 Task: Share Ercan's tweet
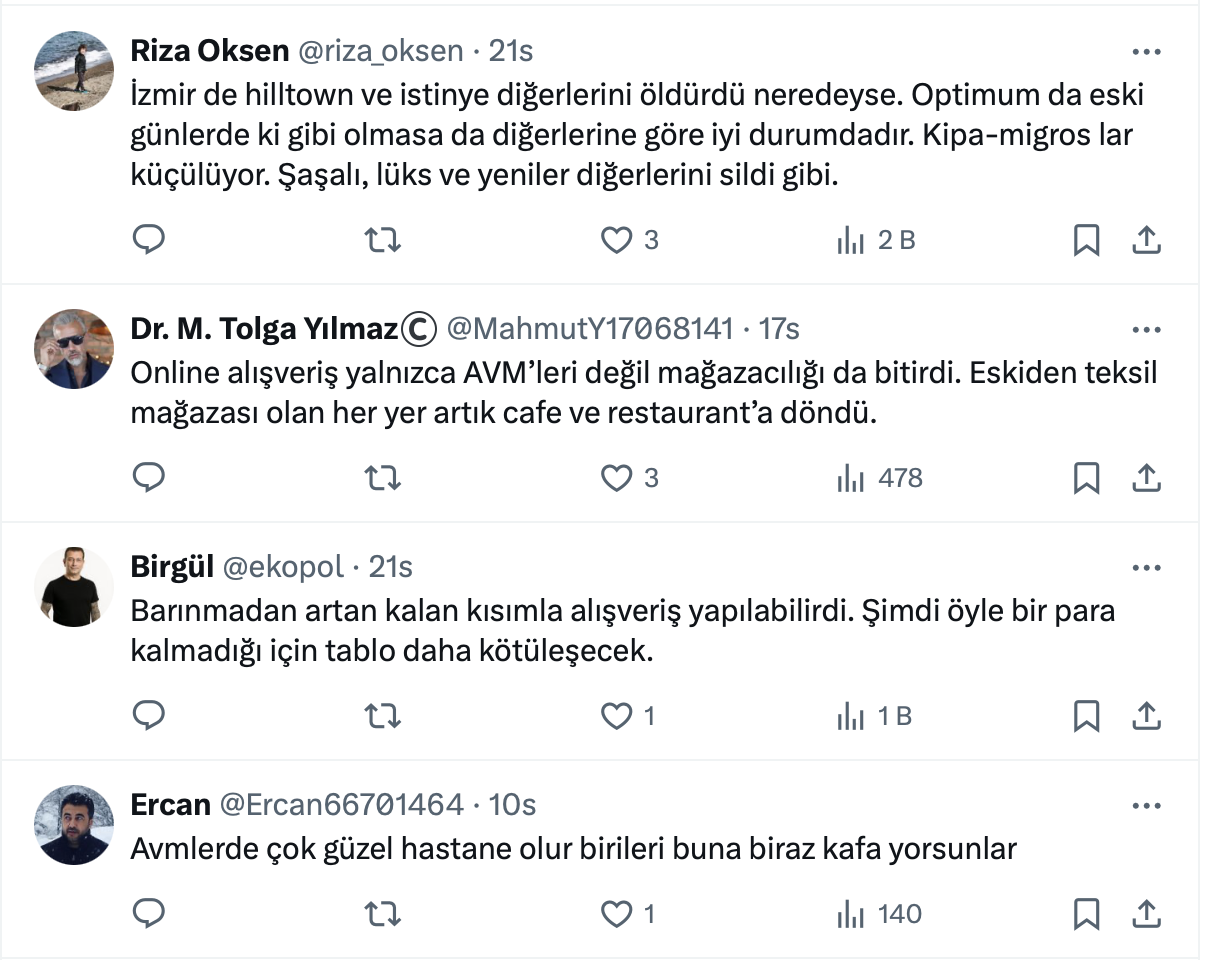point(1145,913)
